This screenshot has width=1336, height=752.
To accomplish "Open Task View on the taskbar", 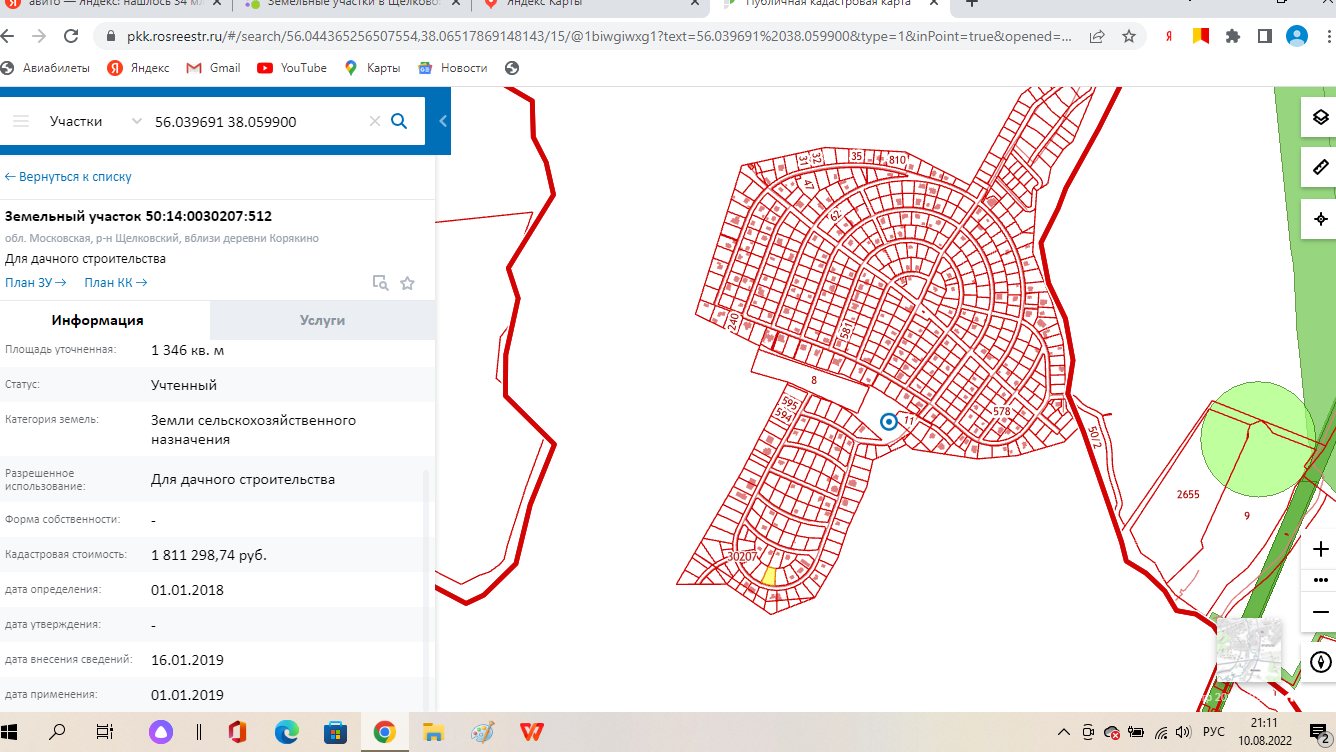I will click(104, 732).
